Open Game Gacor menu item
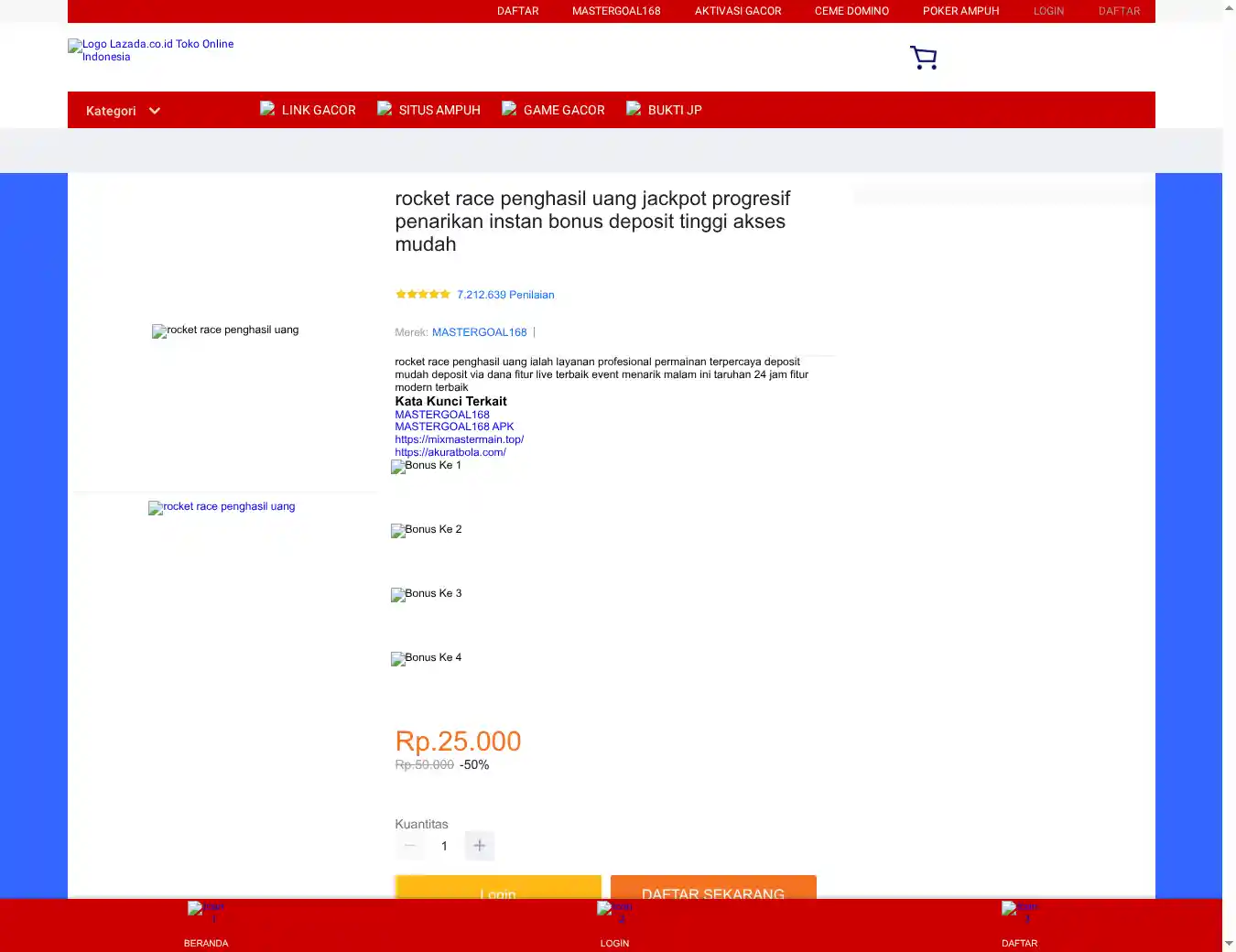This screenshot has width=1236, height=952. click(x=563, y=110)
